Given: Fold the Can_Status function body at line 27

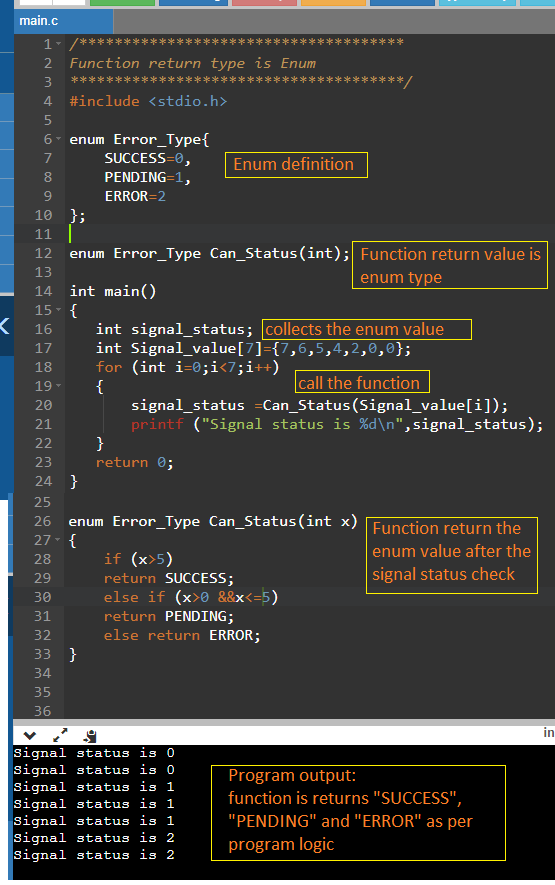Looking at the screenshot, I should tap(58, 540).
